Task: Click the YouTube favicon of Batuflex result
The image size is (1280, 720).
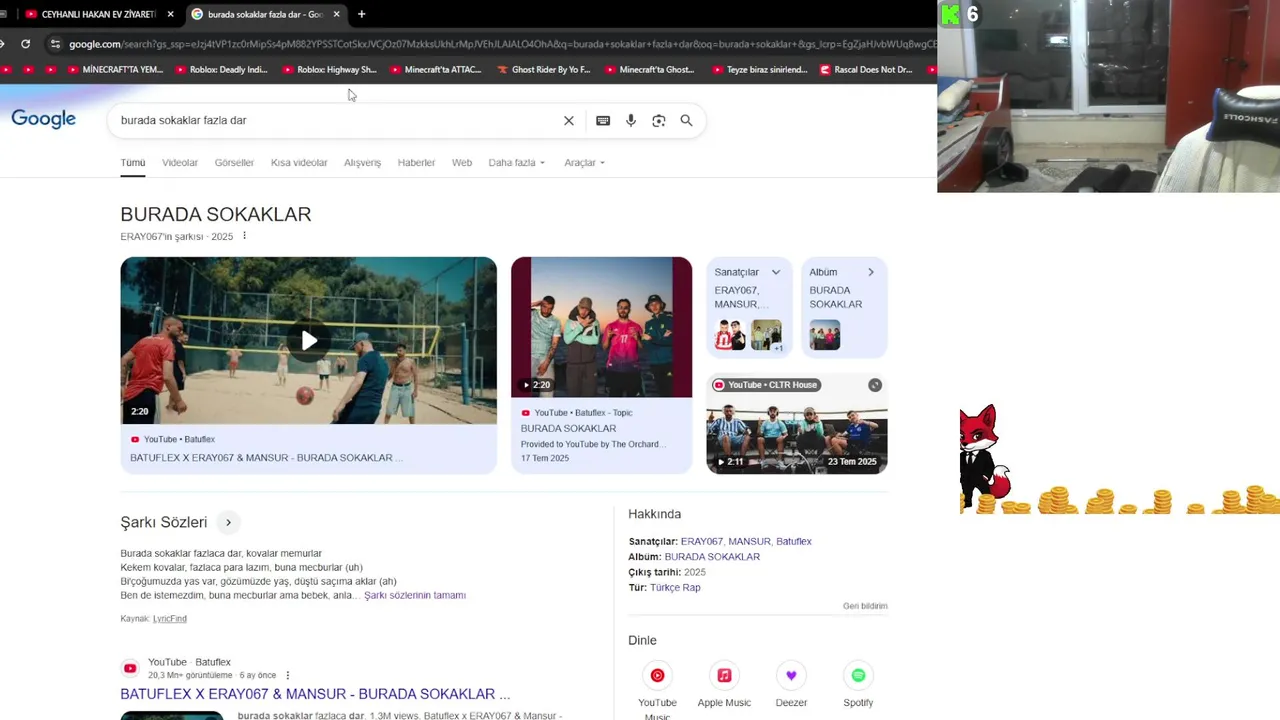Action: [130, 668]
